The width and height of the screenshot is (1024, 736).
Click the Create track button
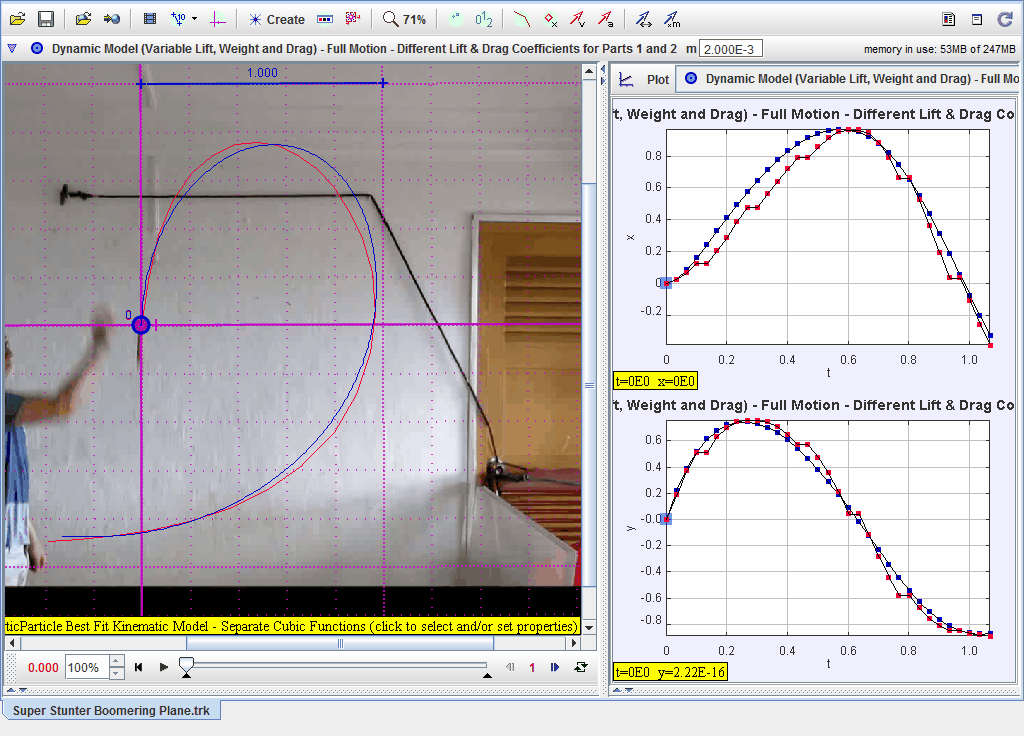coord(277,19)
